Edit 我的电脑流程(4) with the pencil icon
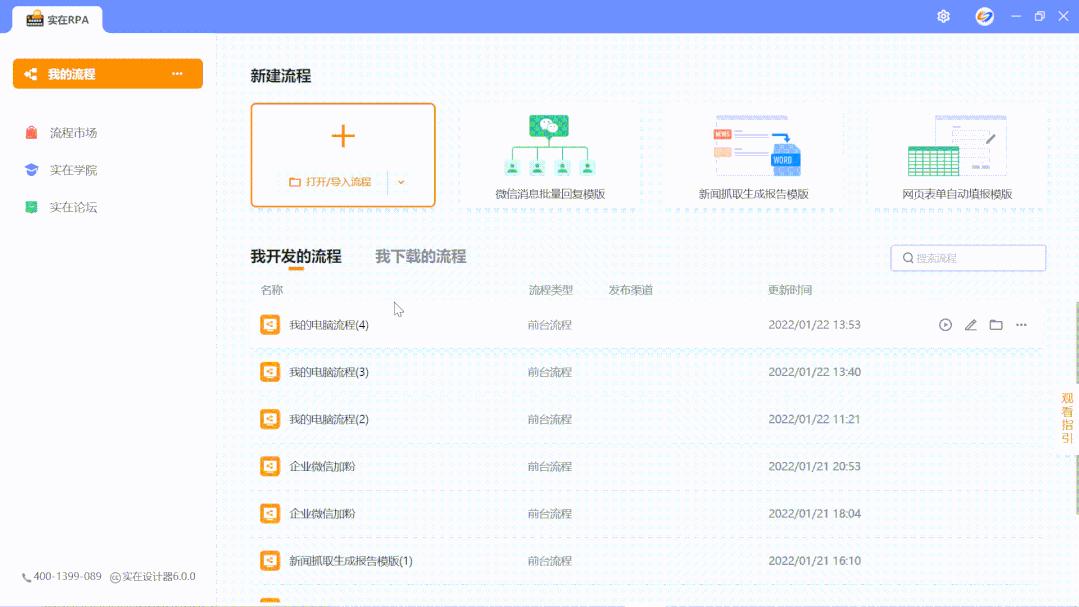Screen dimensions: 1079x607 (969, 324)
